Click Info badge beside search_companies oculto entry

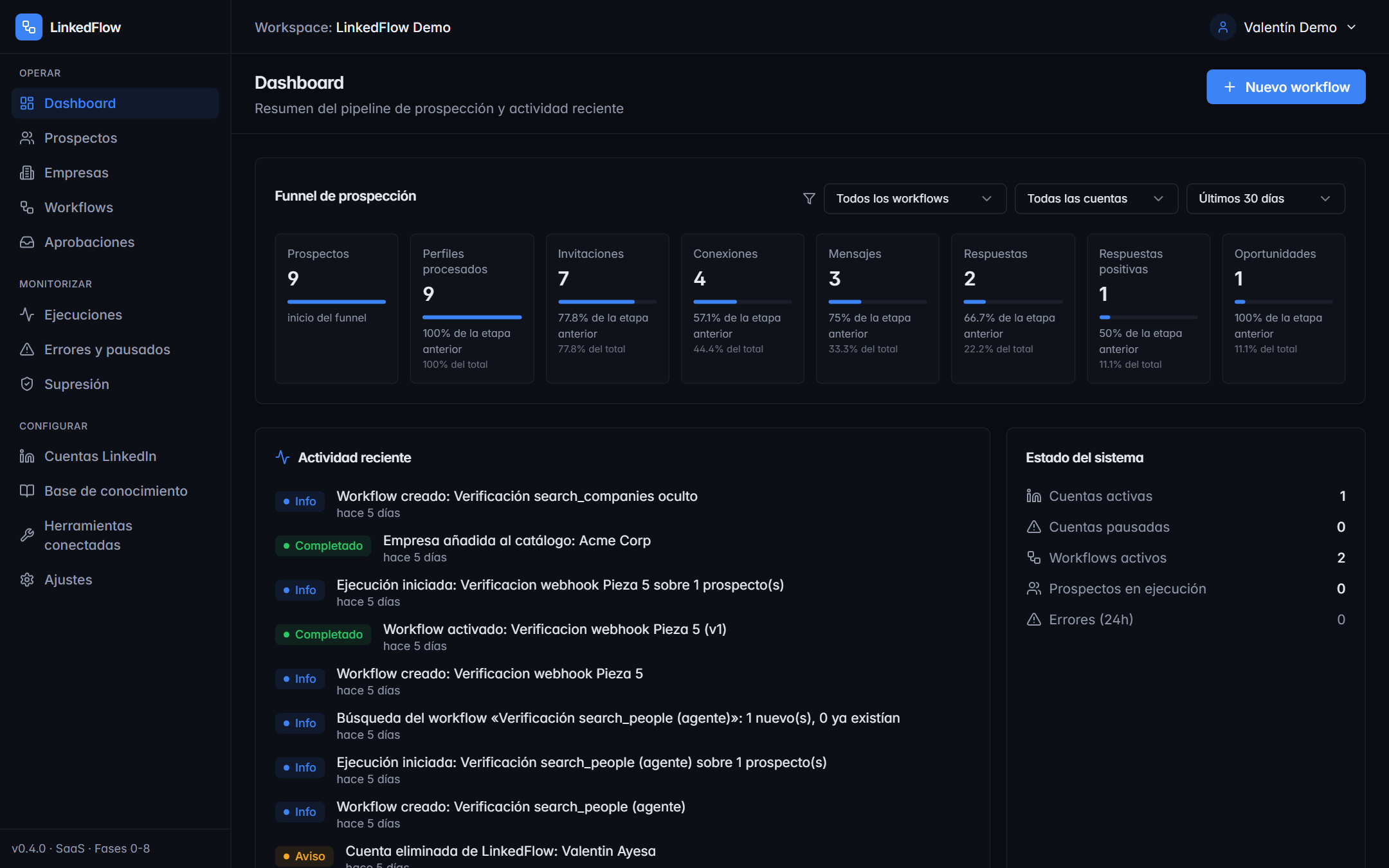coord(300,502)
